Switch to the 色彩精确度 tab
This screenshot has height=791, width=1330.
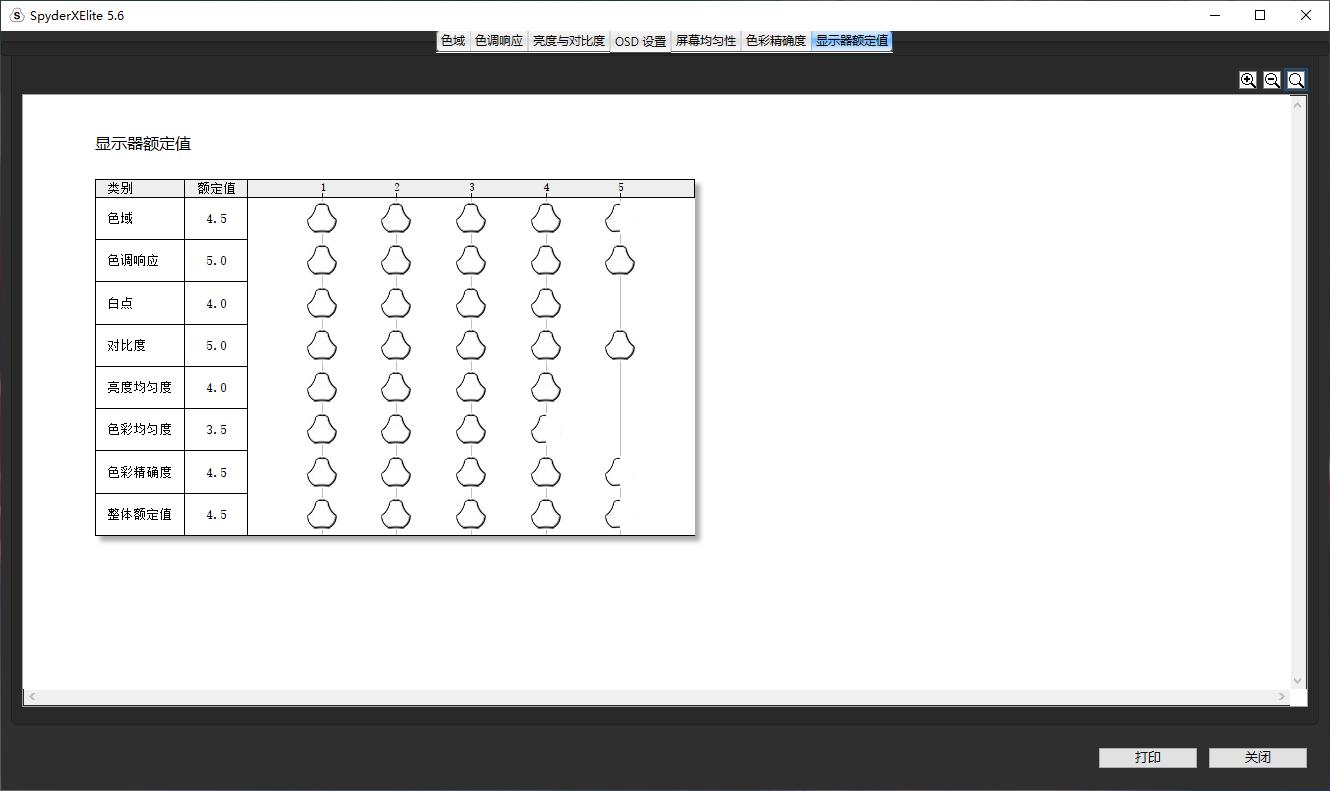(x=776, y=41)
